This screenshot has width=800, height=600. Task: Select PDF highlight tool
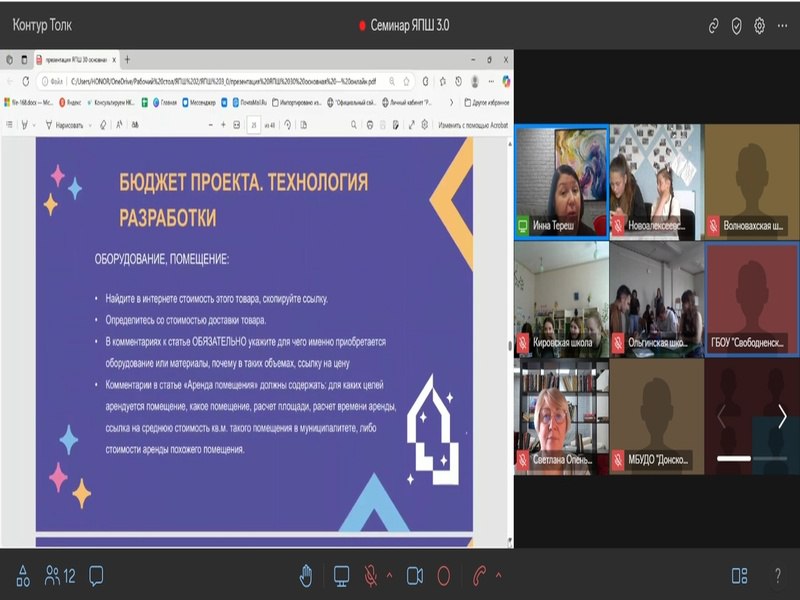[x=24, y=124]
